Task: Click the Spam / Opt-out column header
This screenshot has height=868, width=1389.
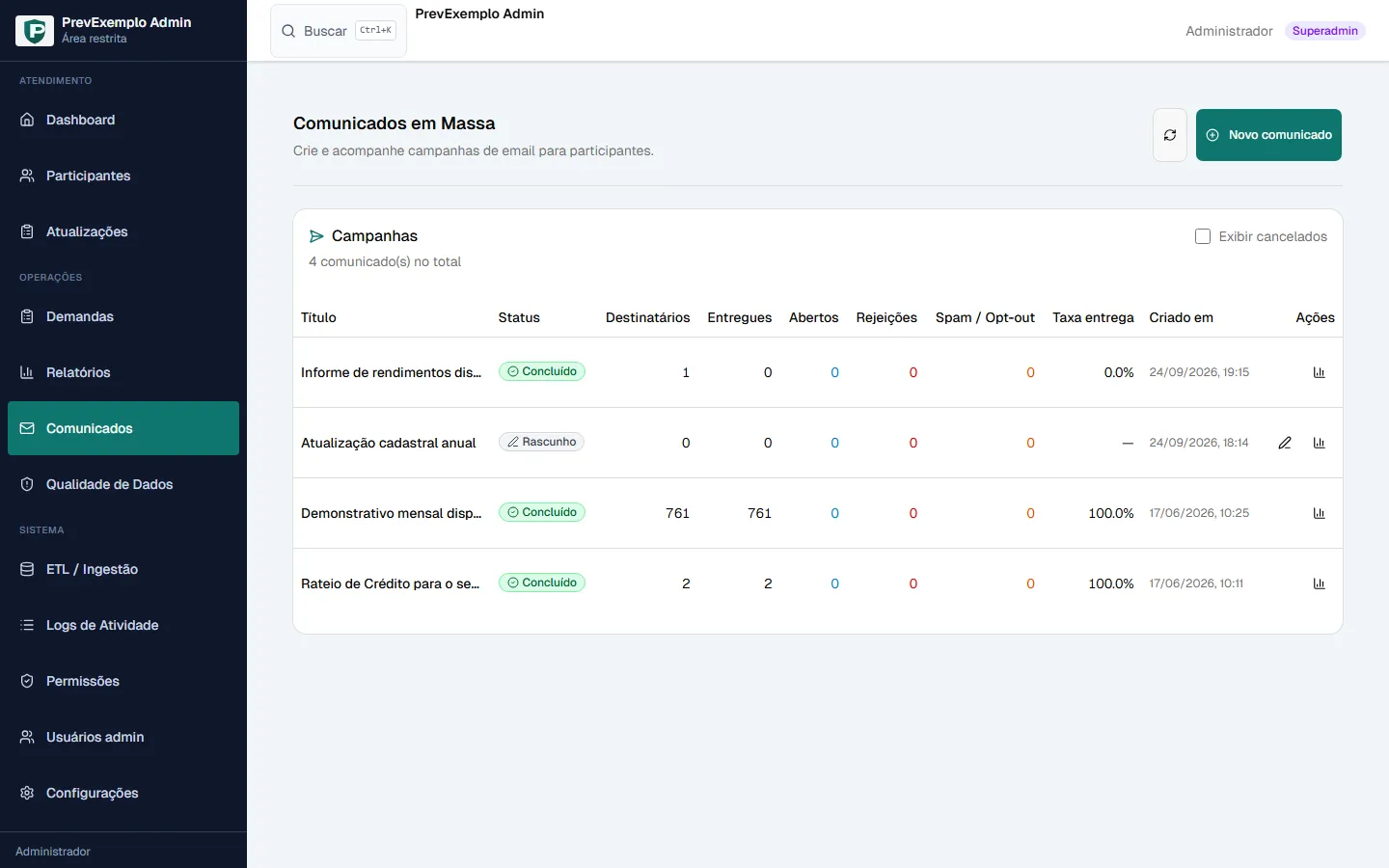Action: tap(985, 317)
